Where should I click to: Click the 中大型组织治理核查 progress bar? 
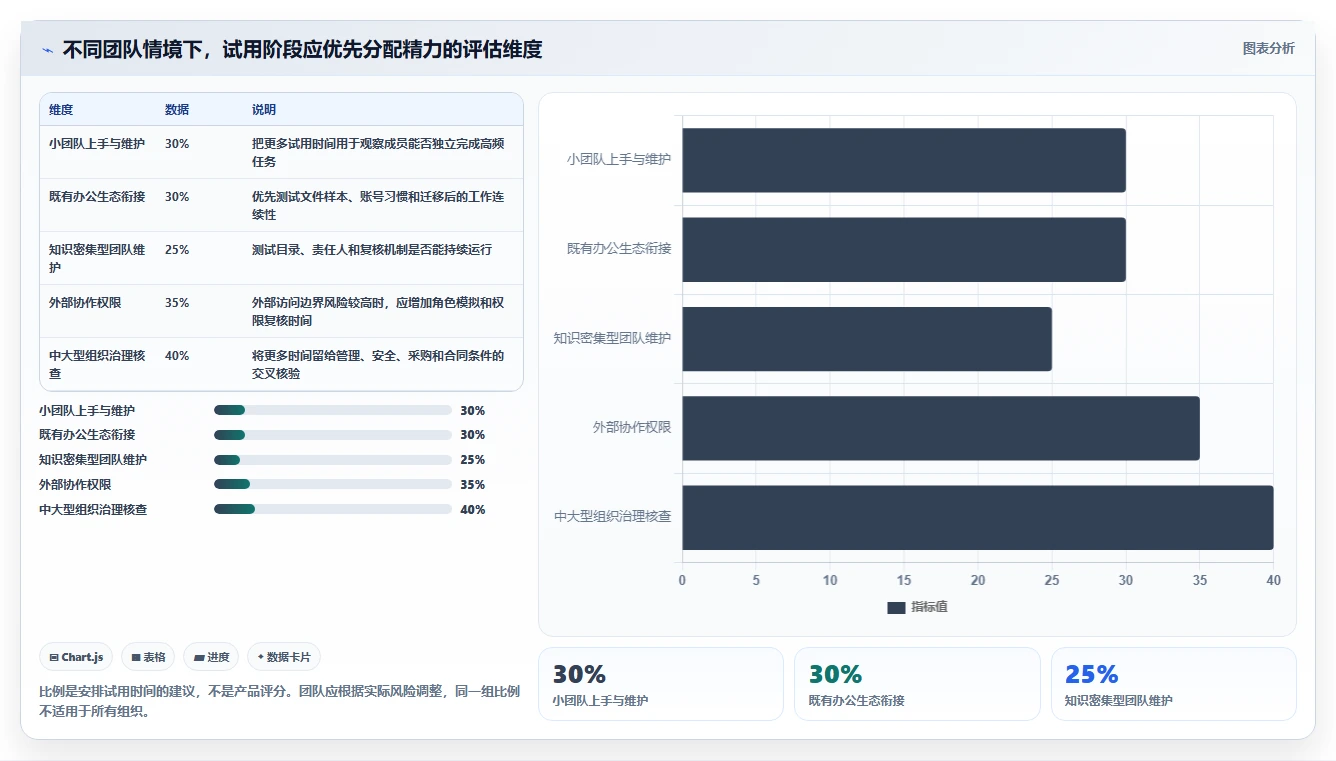[x=333, y=509]
